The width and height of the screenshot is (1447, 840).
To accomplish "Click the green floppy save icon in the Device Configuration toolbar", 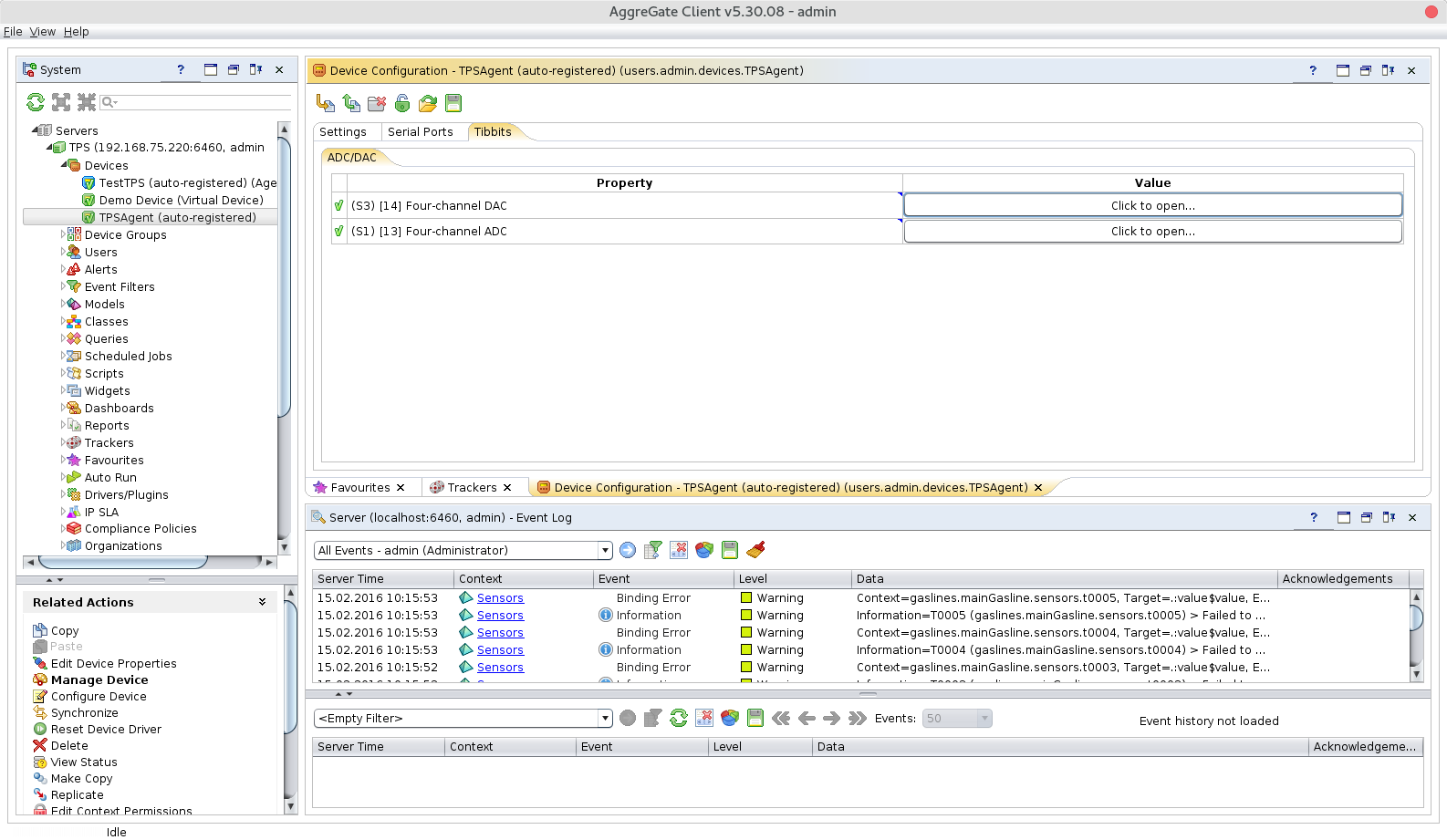I will (453, 103).
